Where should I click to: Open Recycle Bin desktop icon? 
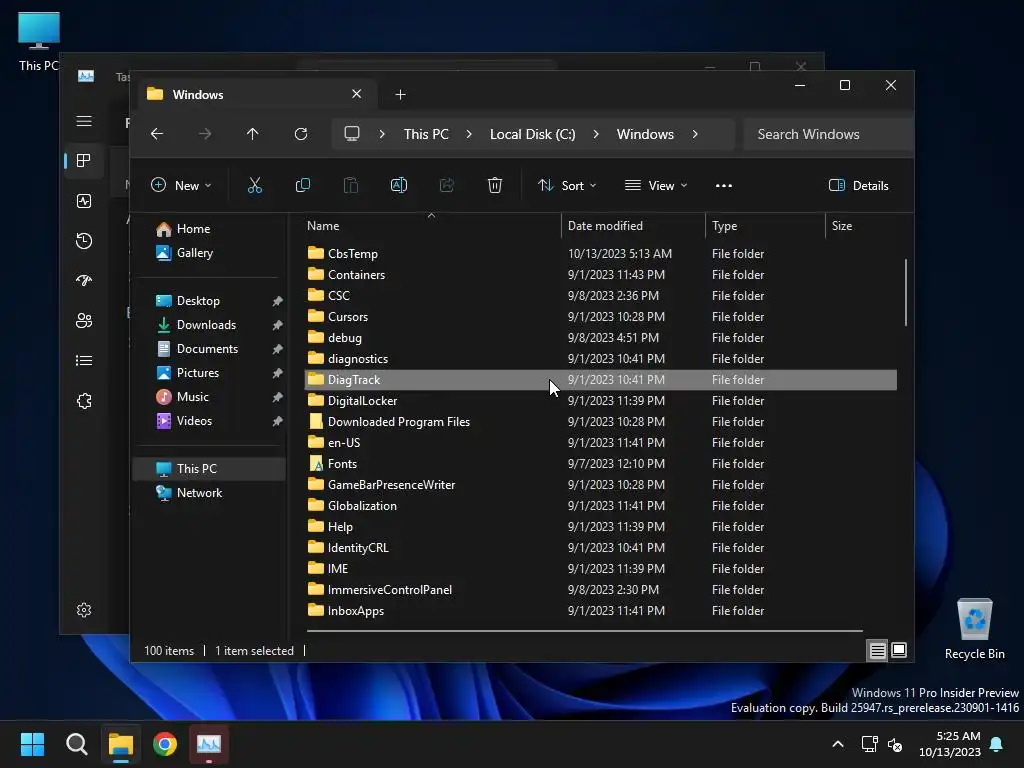pyautogui.click(x=974, y=630)
